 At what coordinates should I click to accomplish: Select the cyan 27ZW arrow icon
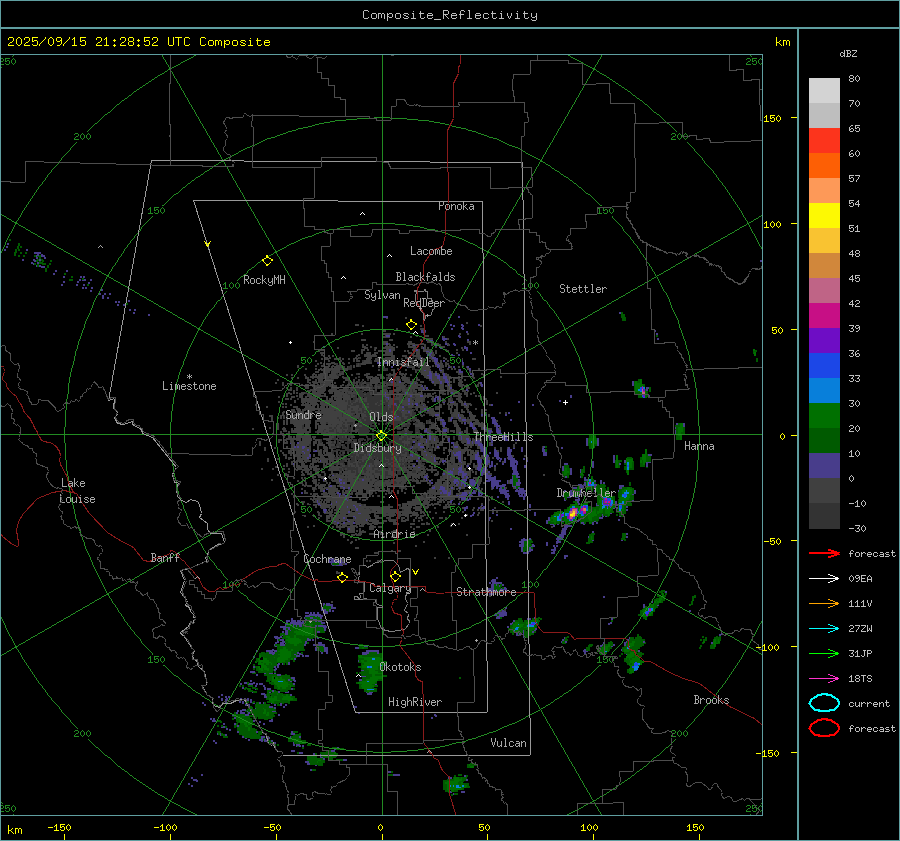click(x=824, y=629)
